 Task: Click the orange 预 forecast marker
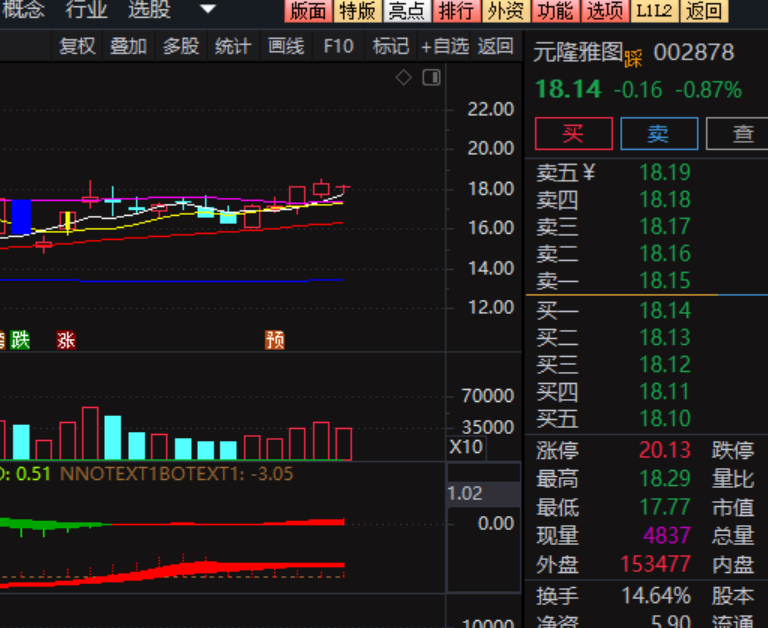(275, 340)
